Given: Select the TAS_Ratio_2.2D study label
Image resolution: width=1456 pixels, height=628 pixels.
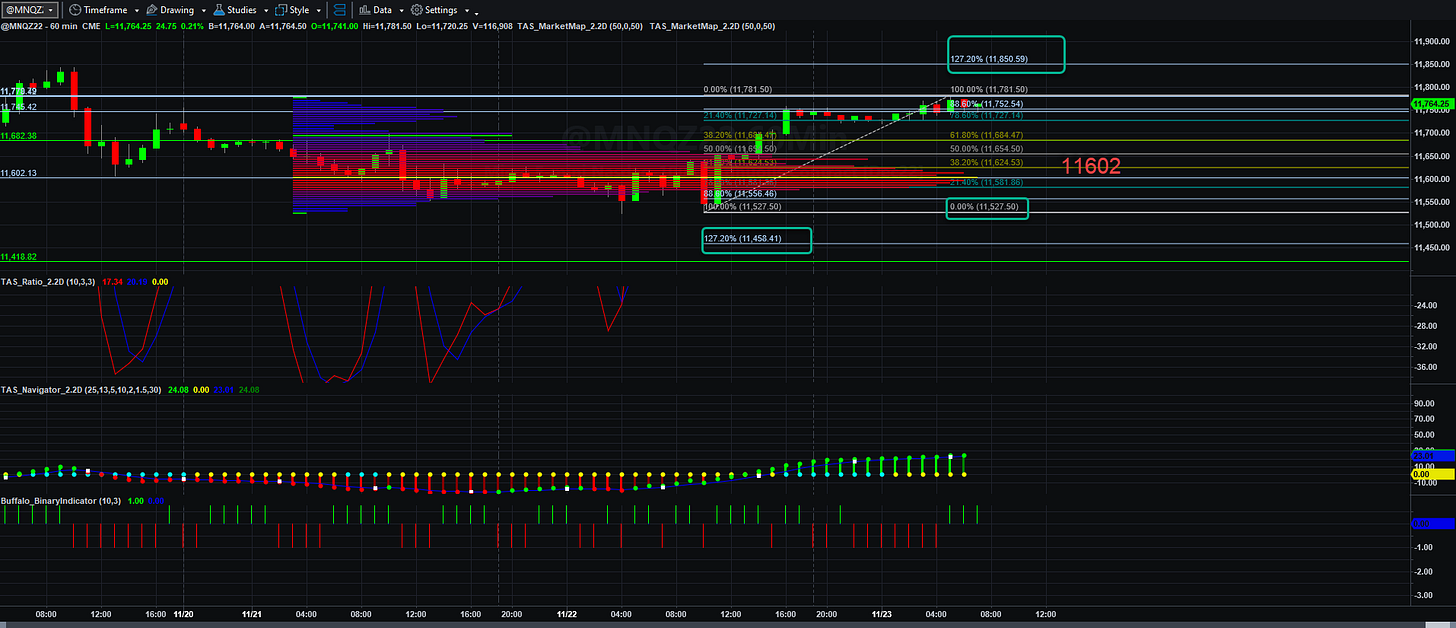Looking at the screenshot, I should (47, 283).
